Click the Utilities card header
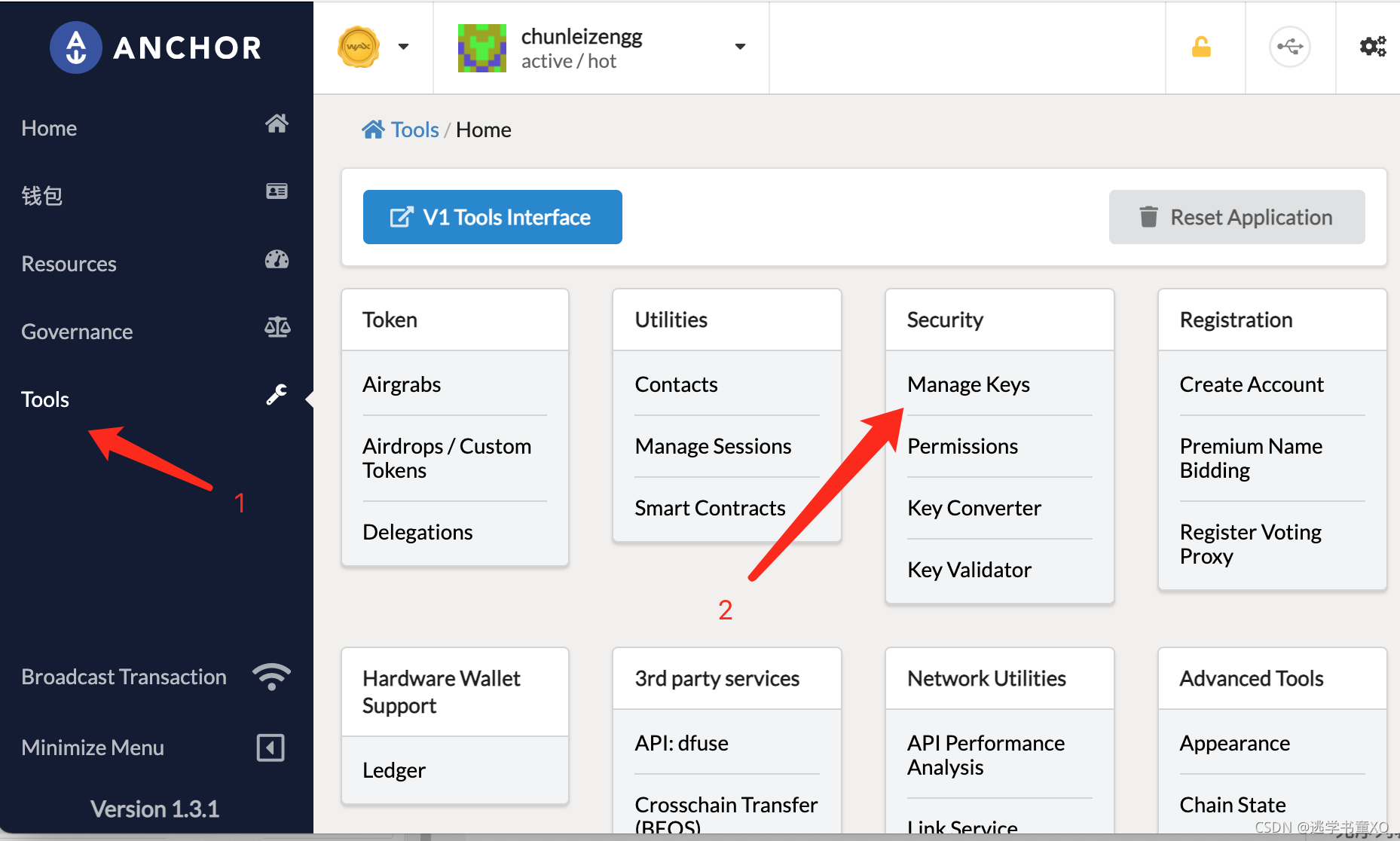Screen dimensions: 1400x841 pyautogui.click(x=727, y=320)
